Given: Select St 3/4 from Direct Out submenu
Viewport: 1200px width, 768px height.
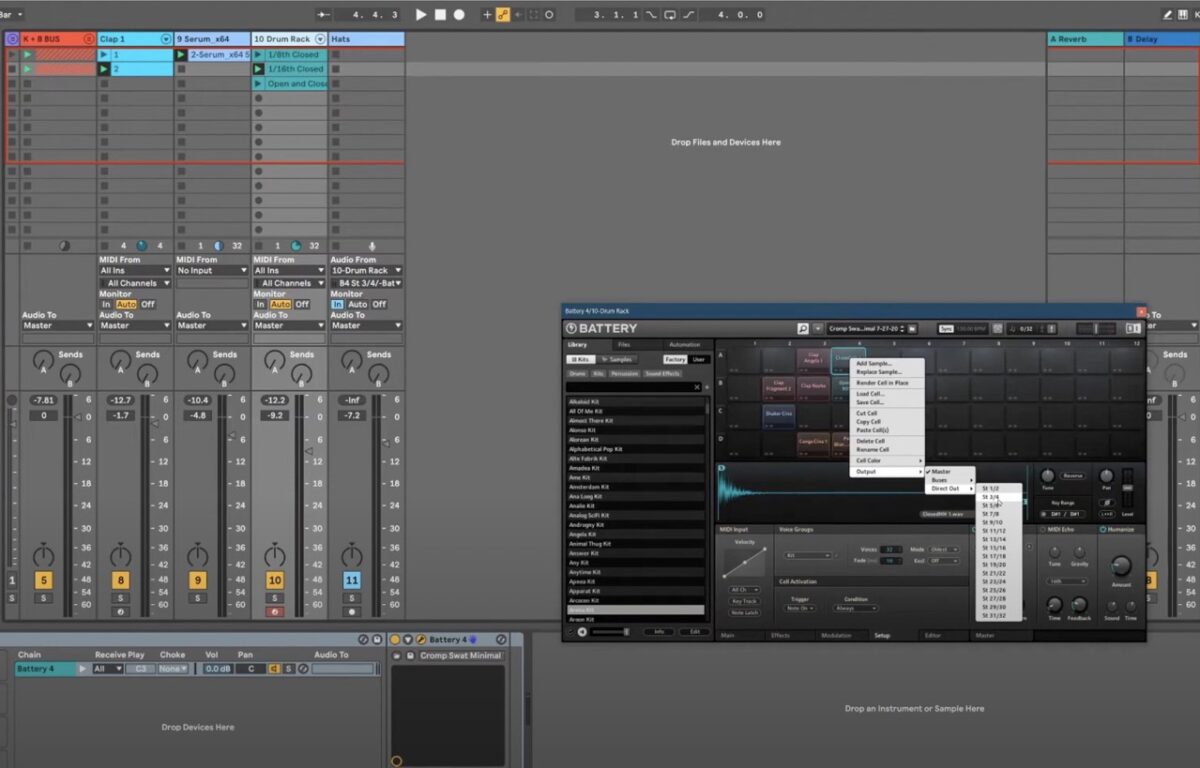Looking at the screenshot, I should point(992,497).
